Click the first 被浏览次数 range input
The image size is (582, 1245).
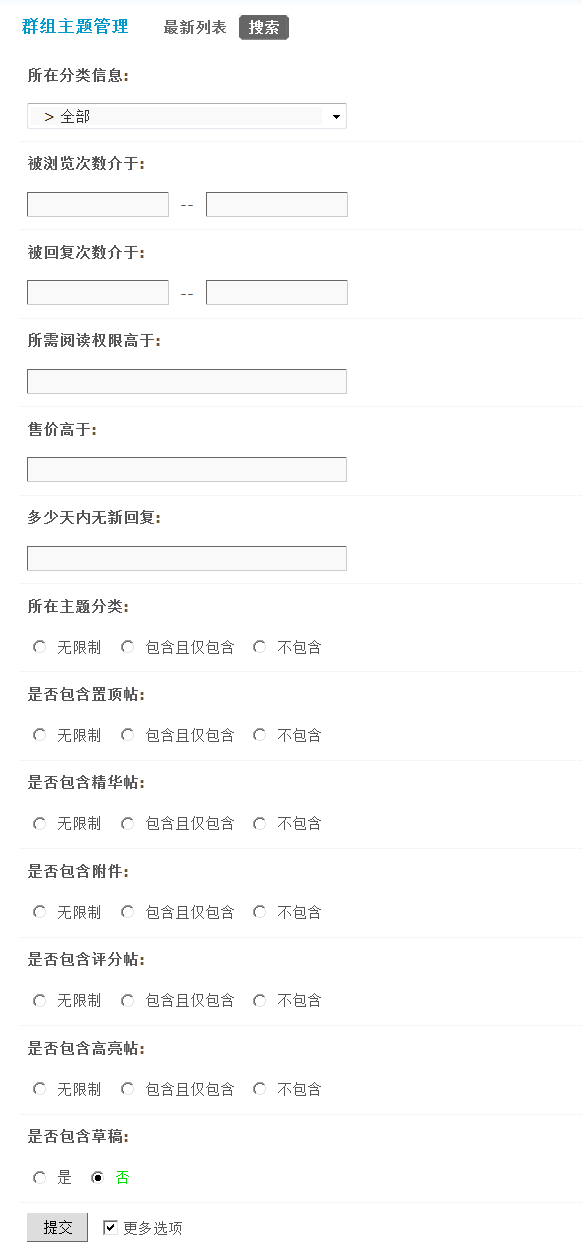coord(97,204)
